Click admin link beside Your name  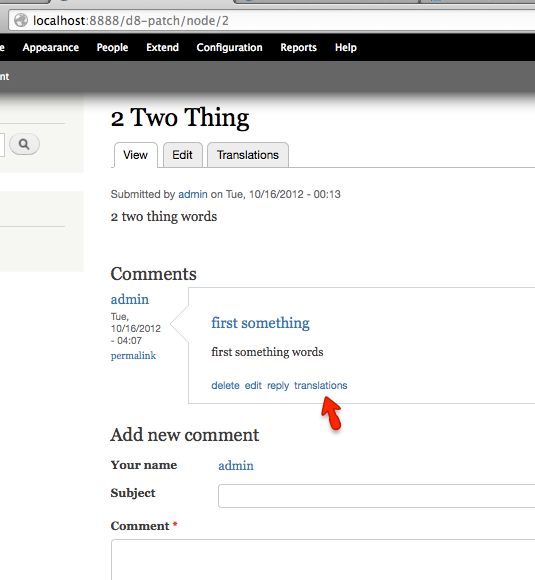tap(236, 465)
